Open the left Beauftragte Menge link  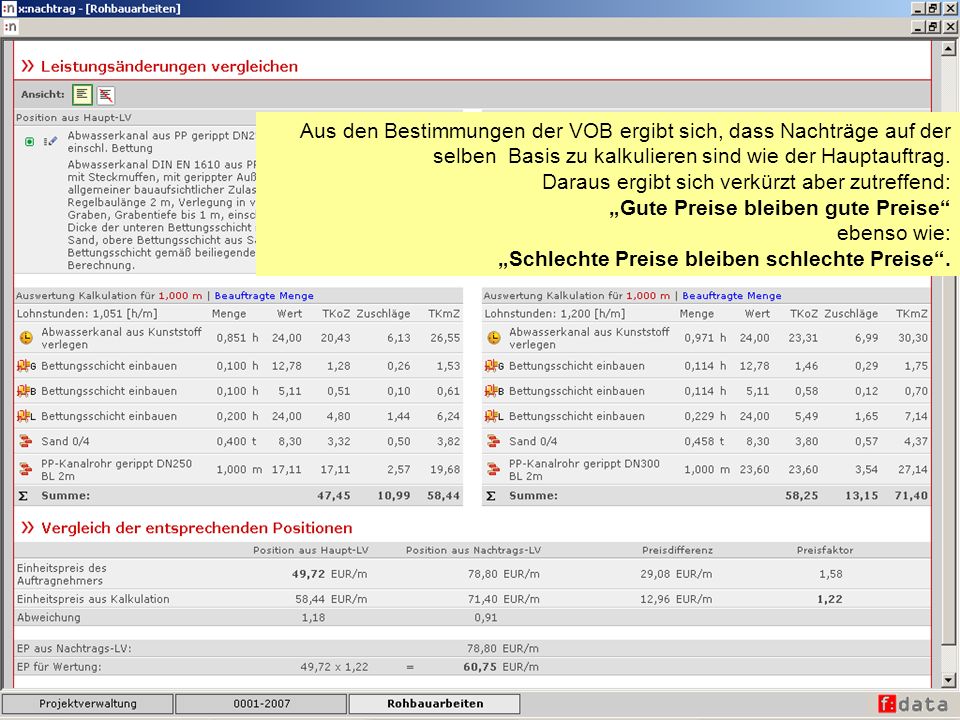(264, 296)
